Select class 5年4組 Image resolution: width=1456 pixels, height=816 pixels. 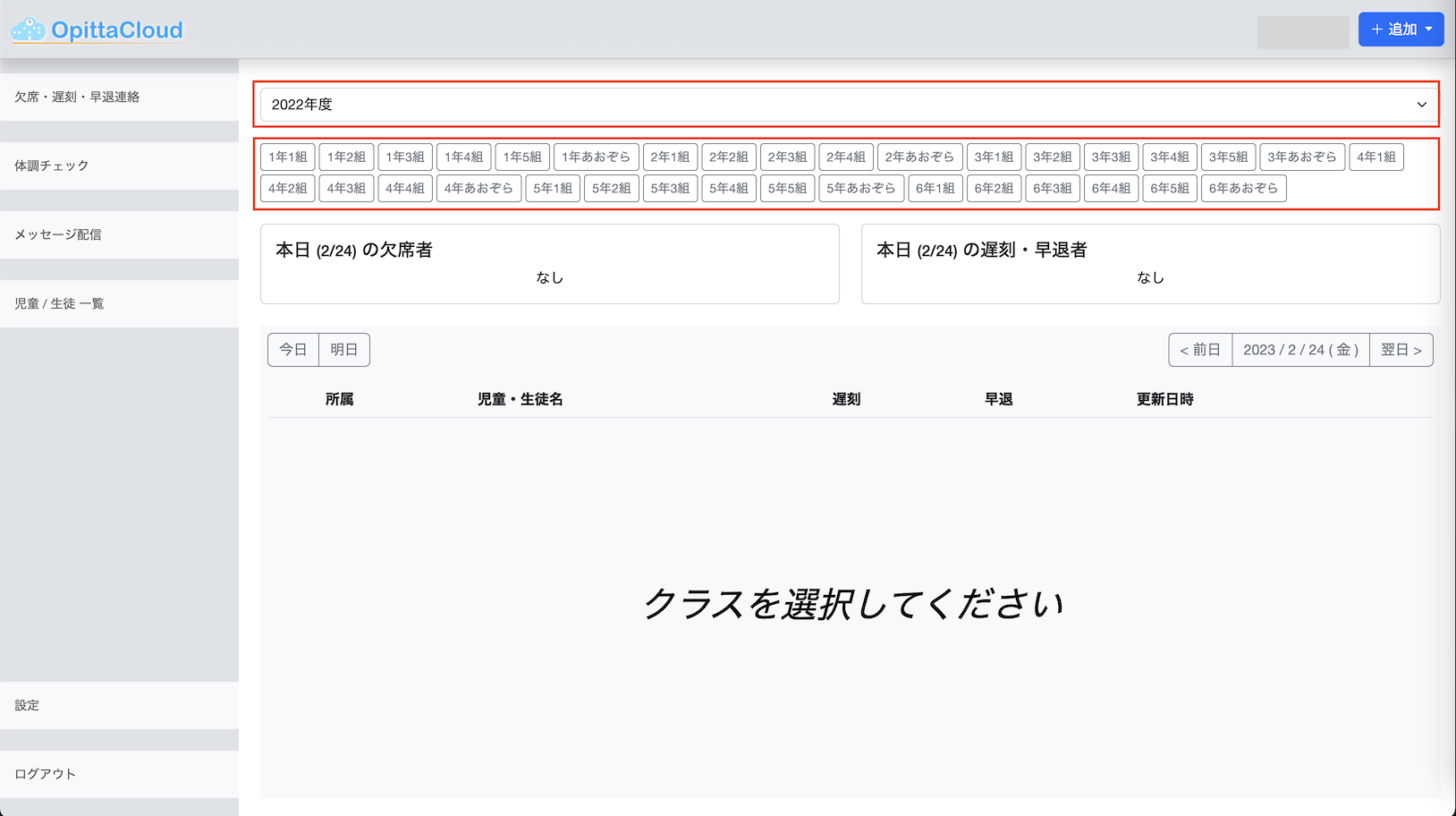click(x=729, y=188)
